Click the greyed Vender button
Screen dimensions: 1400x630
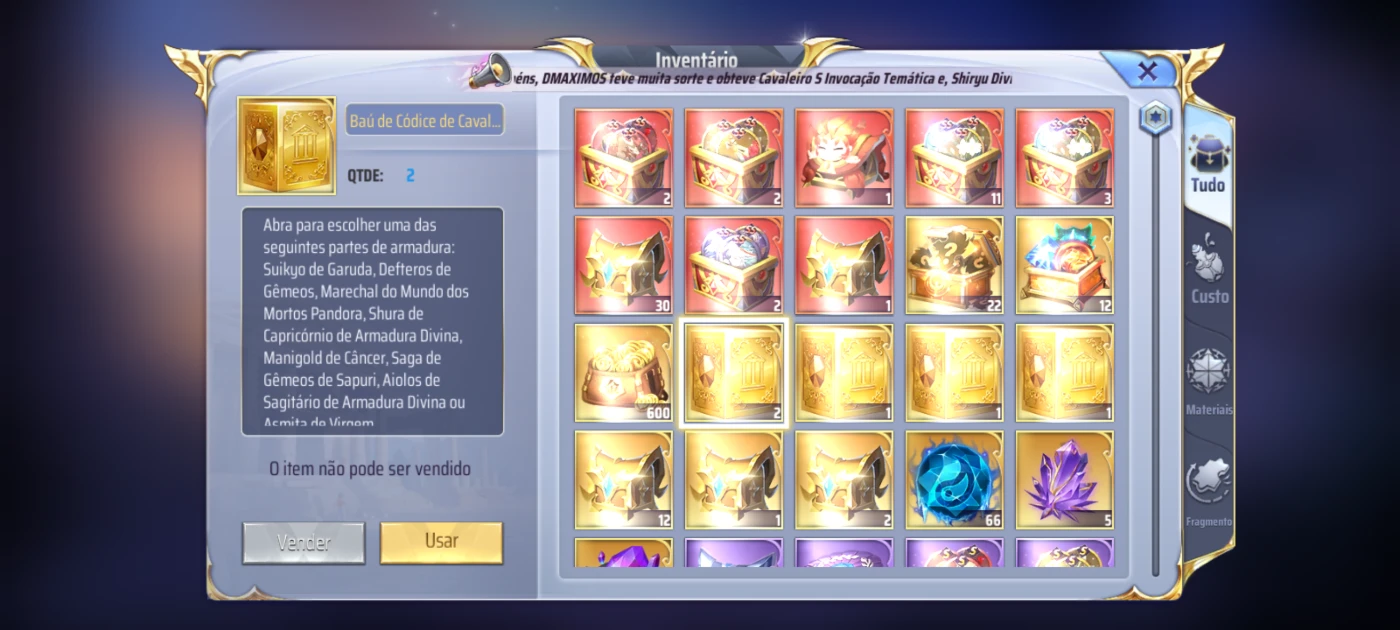[x=303, y=543]
